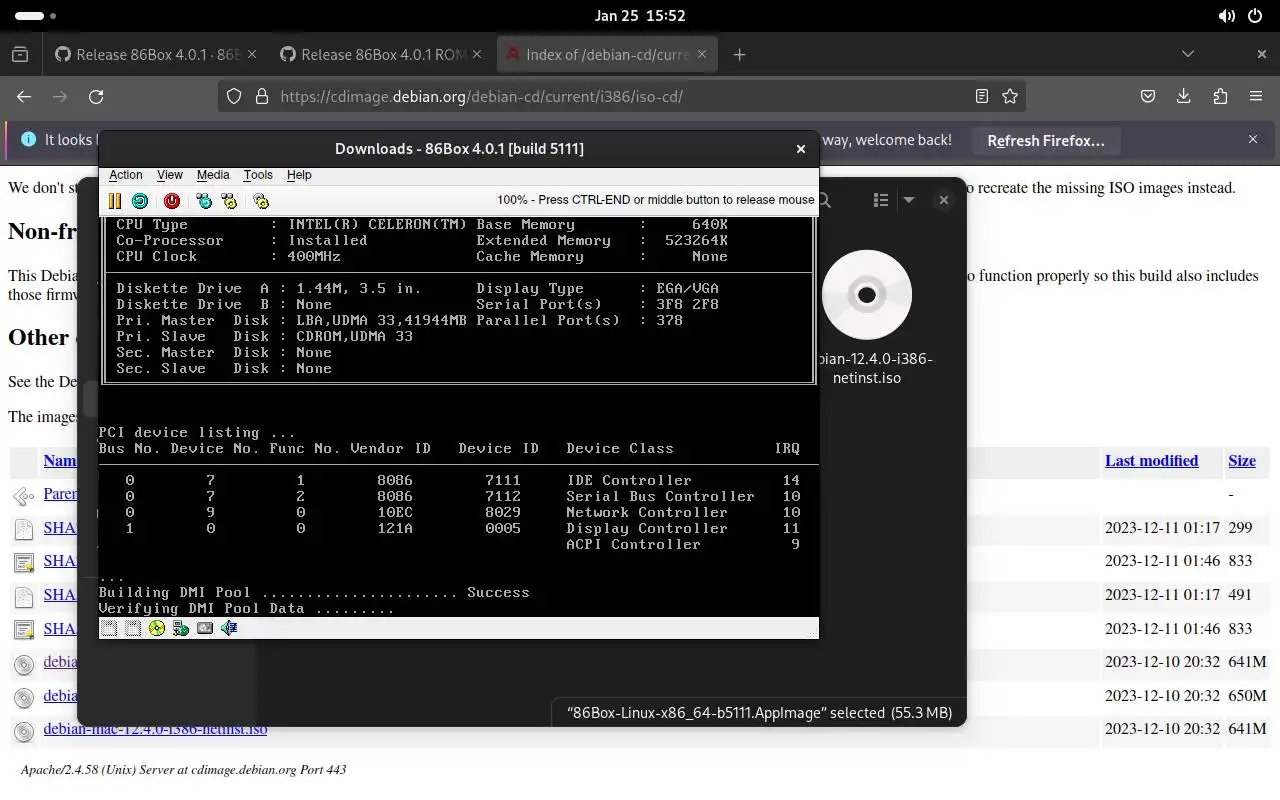1280x800 pixels.
Task: Click sound speaker icon in 86Box status bar
Action: click(229, 628)
